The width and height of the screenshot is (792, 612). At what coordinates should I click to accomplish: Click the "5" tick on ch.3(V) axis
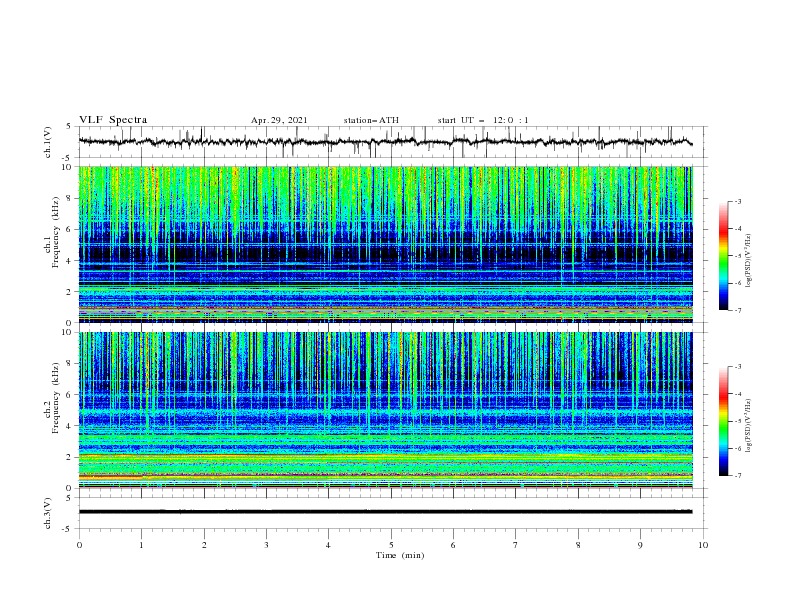click(70, 498)
